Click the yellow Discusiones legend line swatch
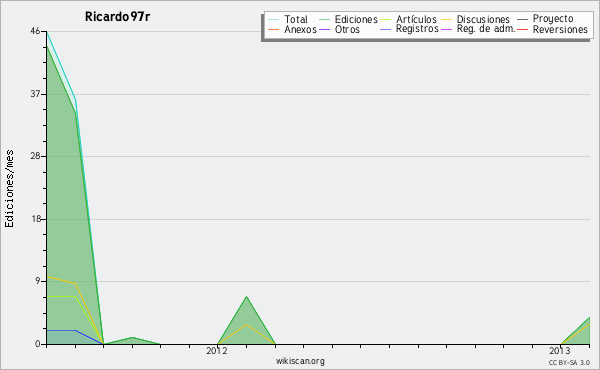 [x=447, y=20]
